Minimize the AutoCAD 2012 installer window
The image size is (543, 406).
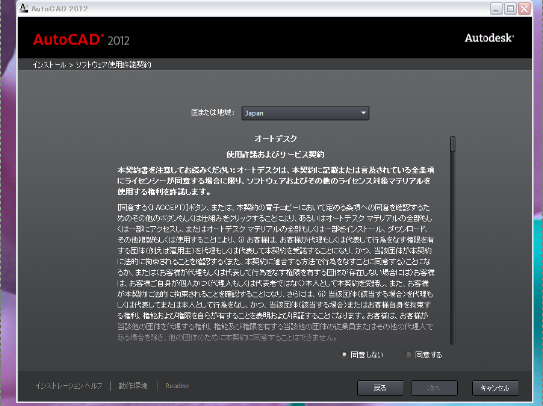click(496, 9)
